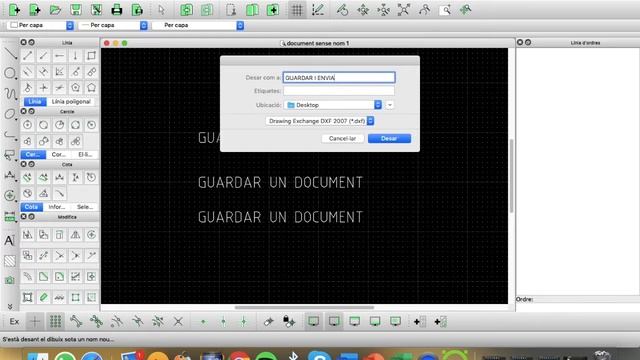Select the Center-Point circle tool

[x=27, y=125]
